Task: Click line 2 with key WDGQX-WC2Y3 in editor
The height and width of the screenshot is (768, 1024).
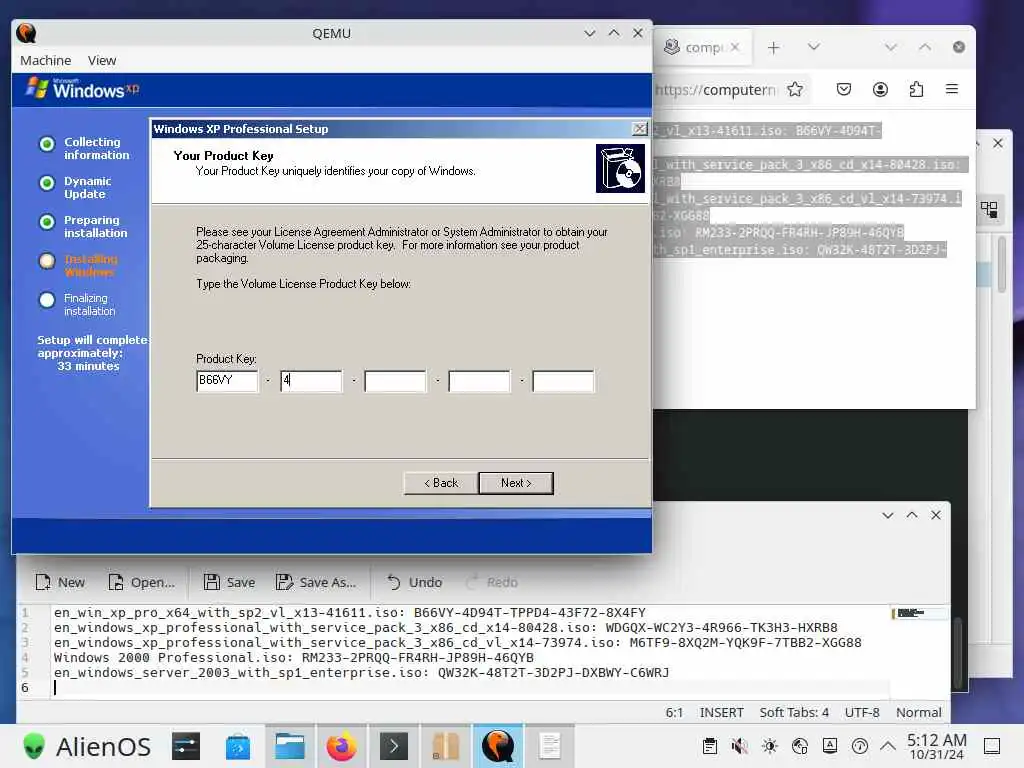Action: 445,628
